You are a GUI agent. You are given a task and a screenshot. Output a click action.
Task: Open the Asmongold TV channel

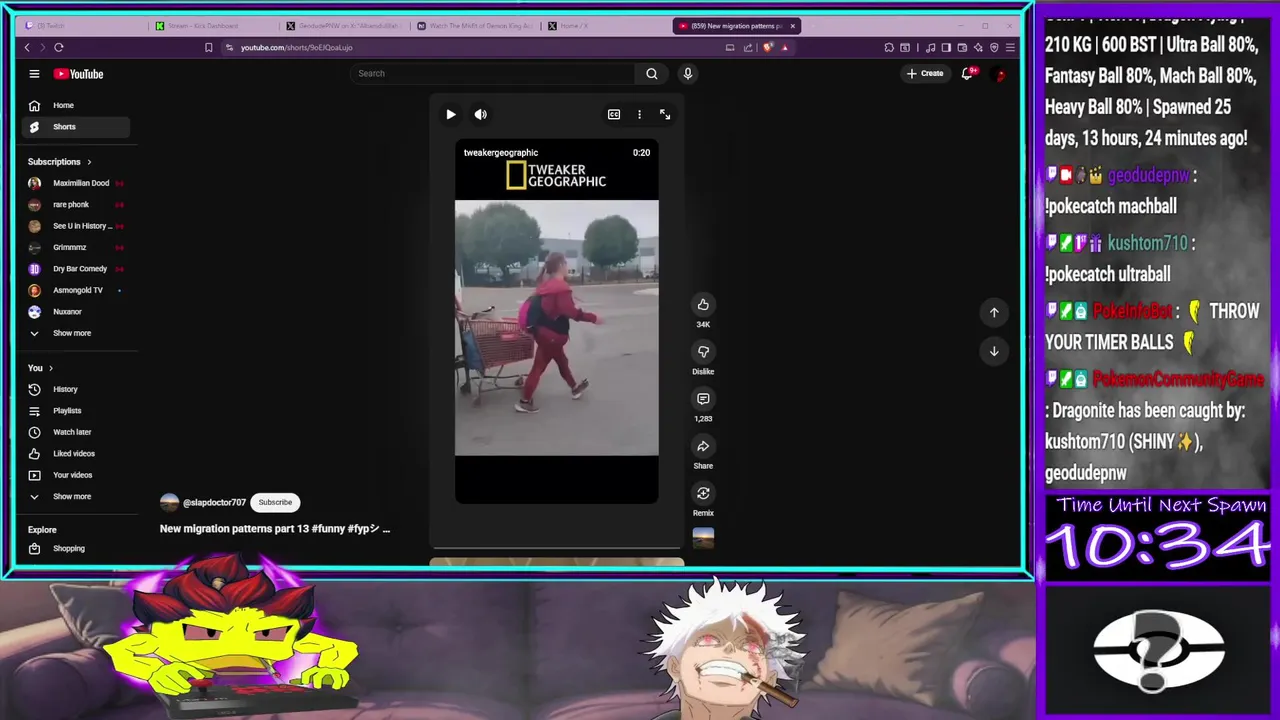click(76, 290)
